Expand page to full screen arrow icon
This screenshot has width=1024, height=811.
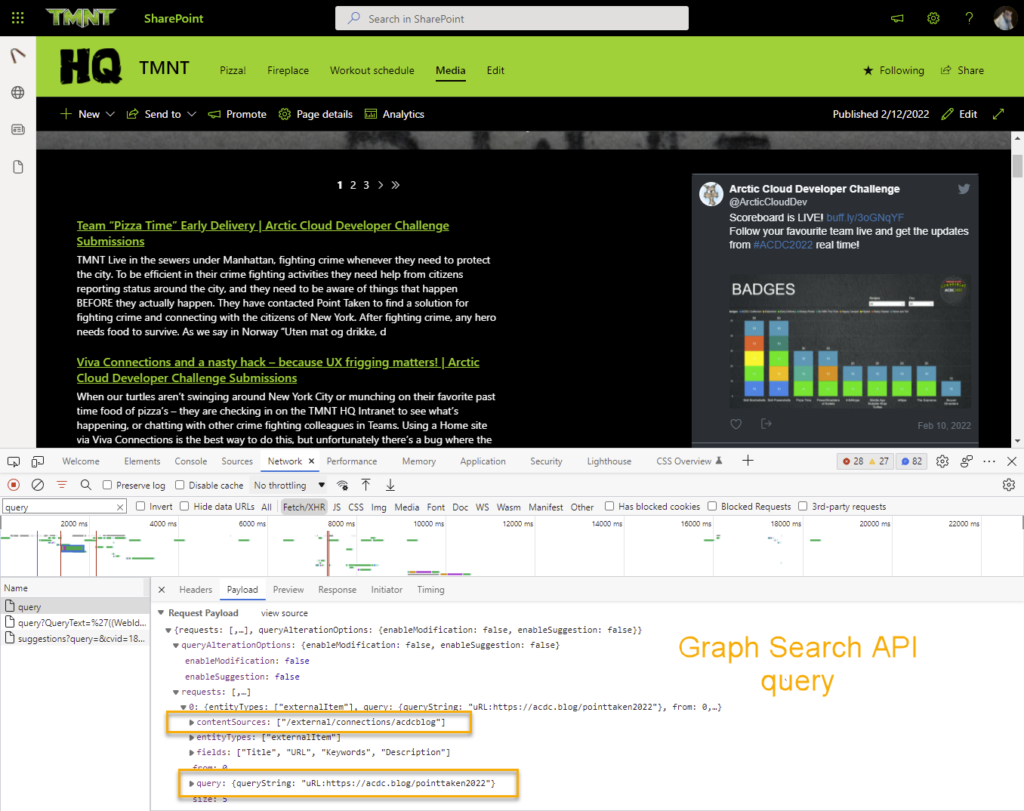tap(999, 114)
